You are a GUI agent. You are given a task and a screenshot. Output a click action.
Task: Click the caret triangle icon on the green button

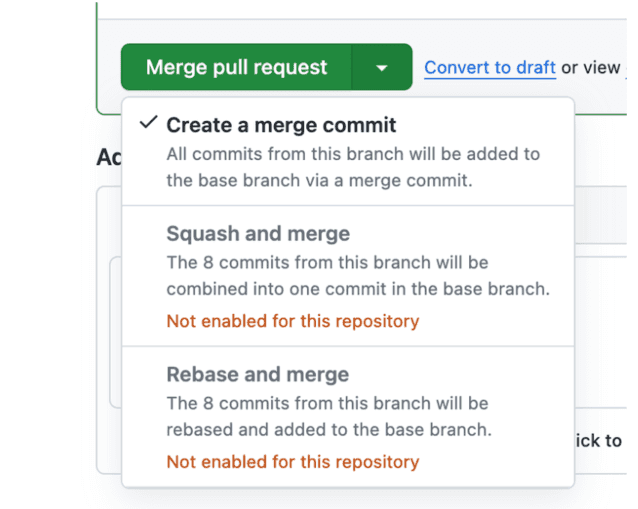pos(382,69)
